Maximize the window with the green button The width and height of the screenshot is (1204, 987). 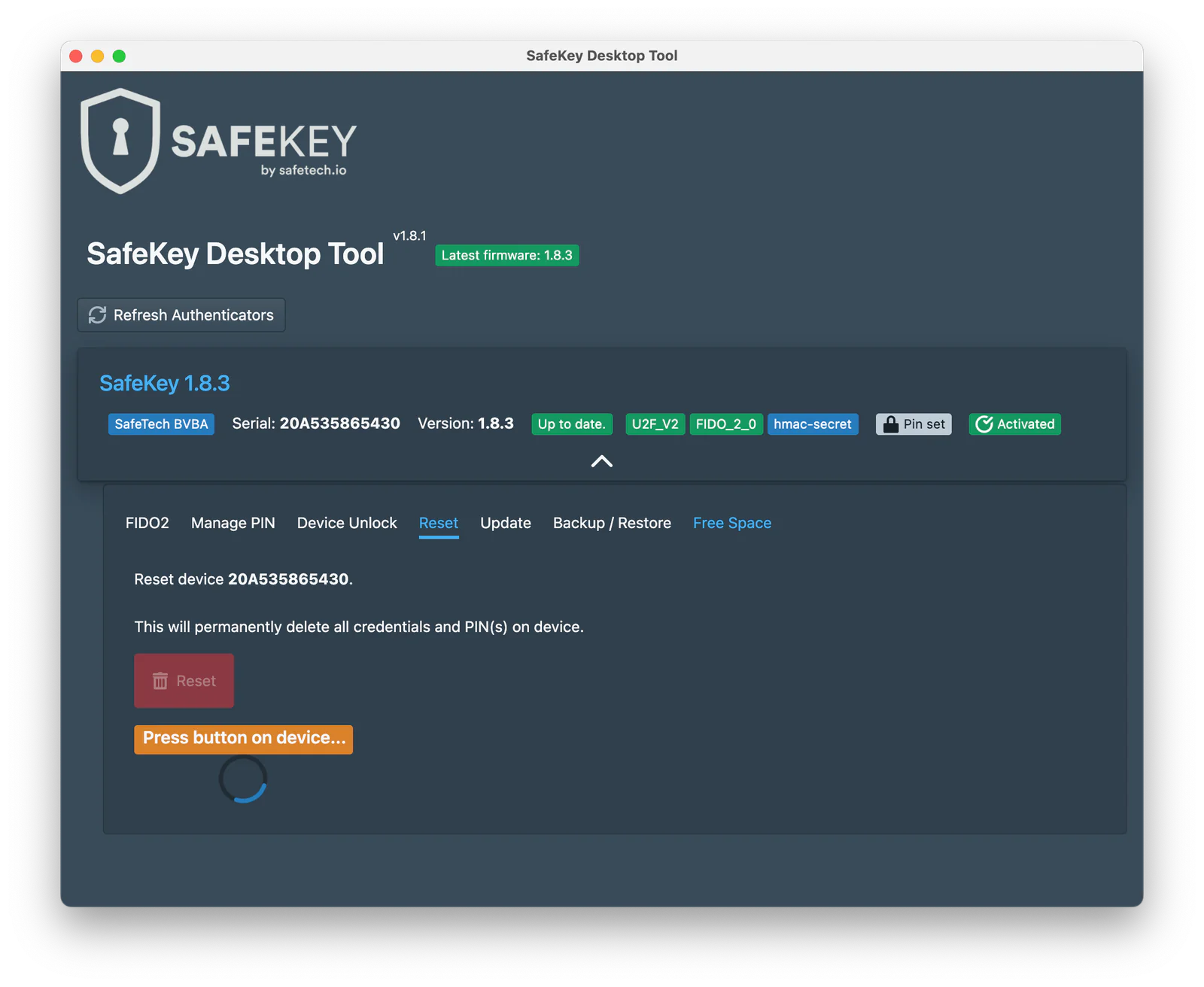click(x=119, y=56)
